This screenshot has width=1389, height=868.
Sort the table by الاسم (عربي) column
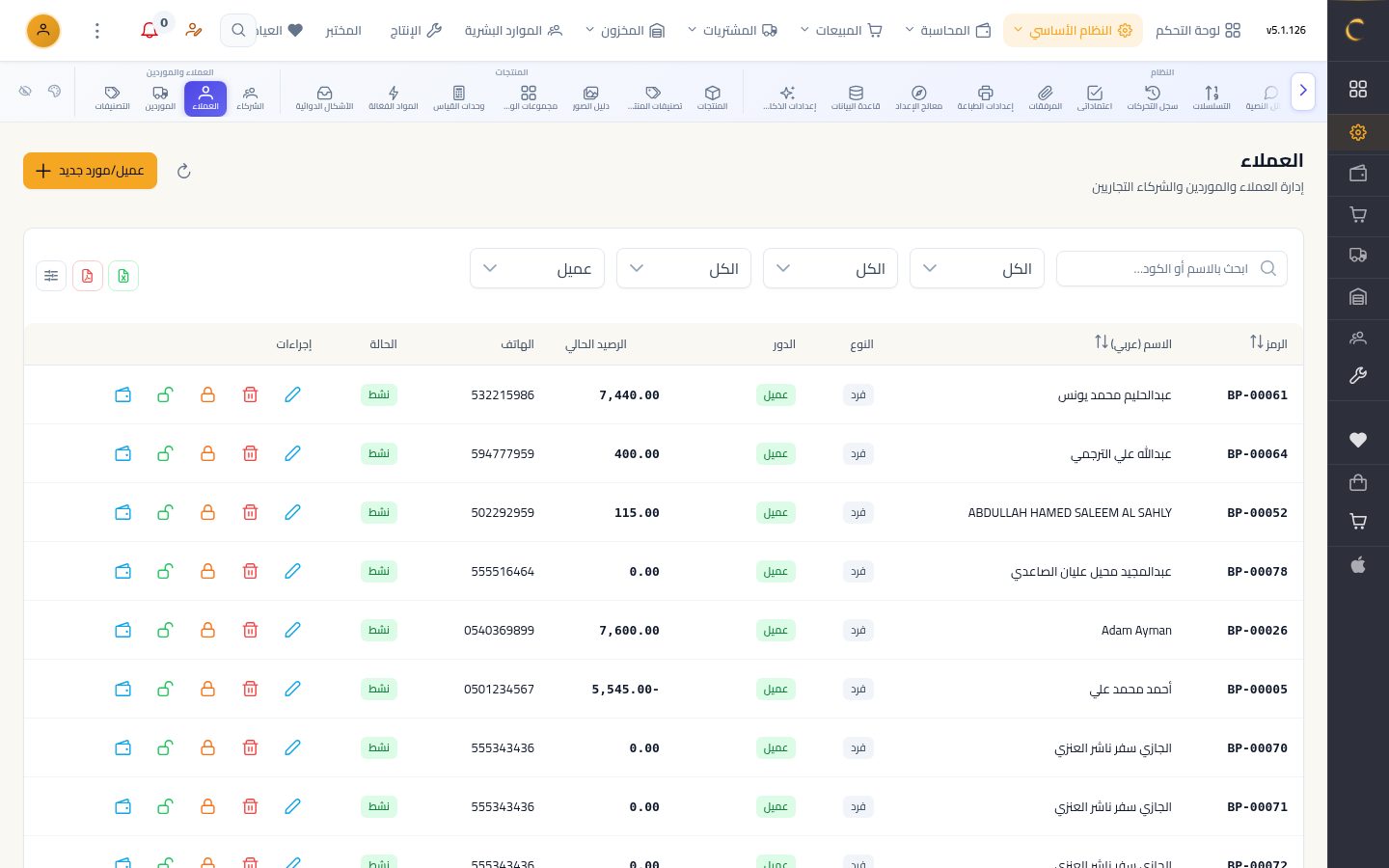coord(1133,343)
